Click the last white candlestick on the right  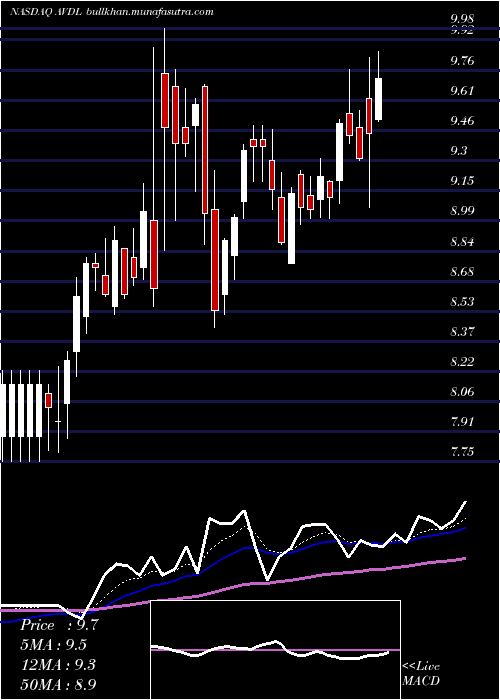click(x=378, y=99)
